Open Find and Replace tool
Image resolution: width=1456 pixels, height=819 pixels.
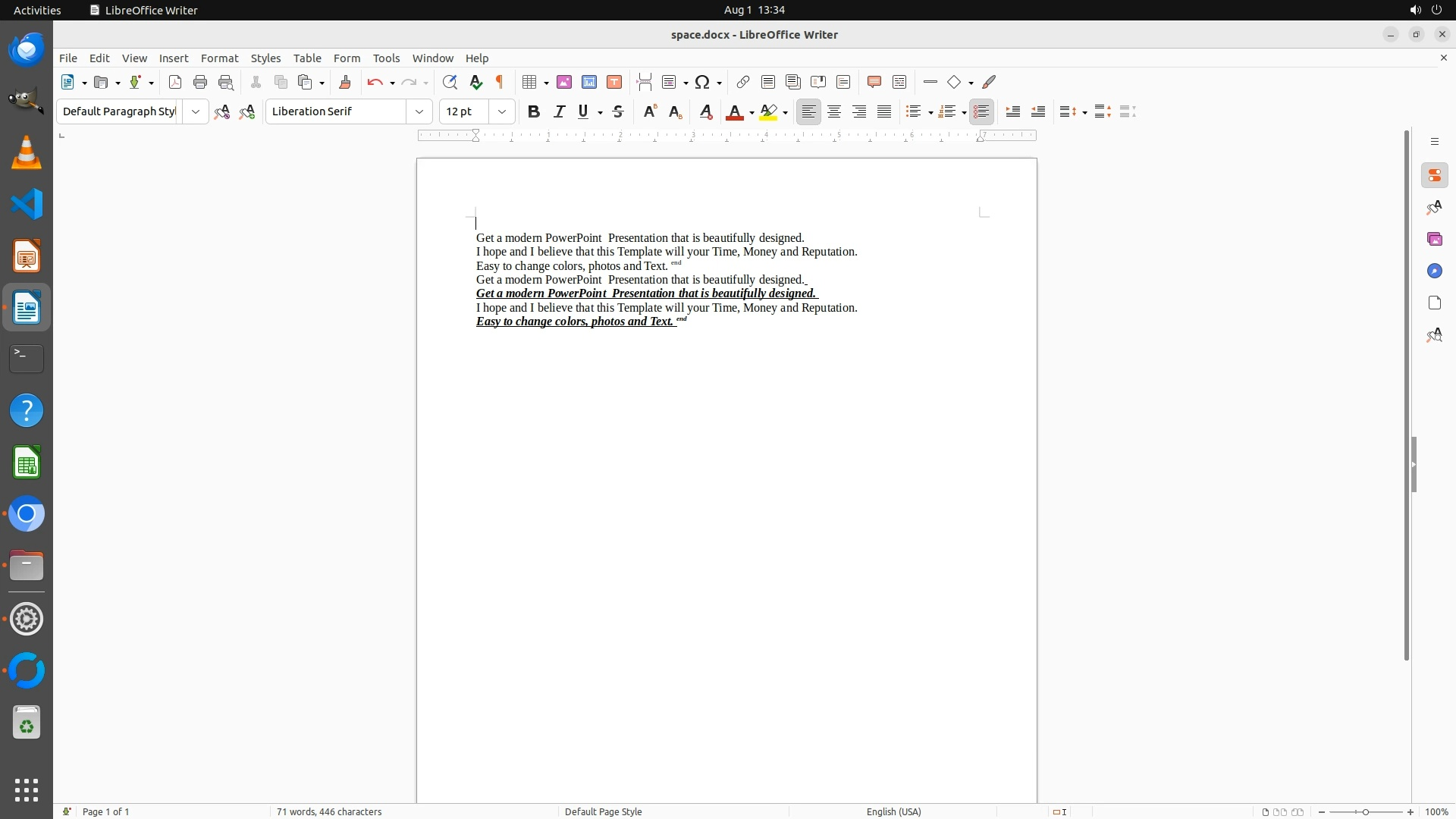pyautogui.click(x=450, y=83)
